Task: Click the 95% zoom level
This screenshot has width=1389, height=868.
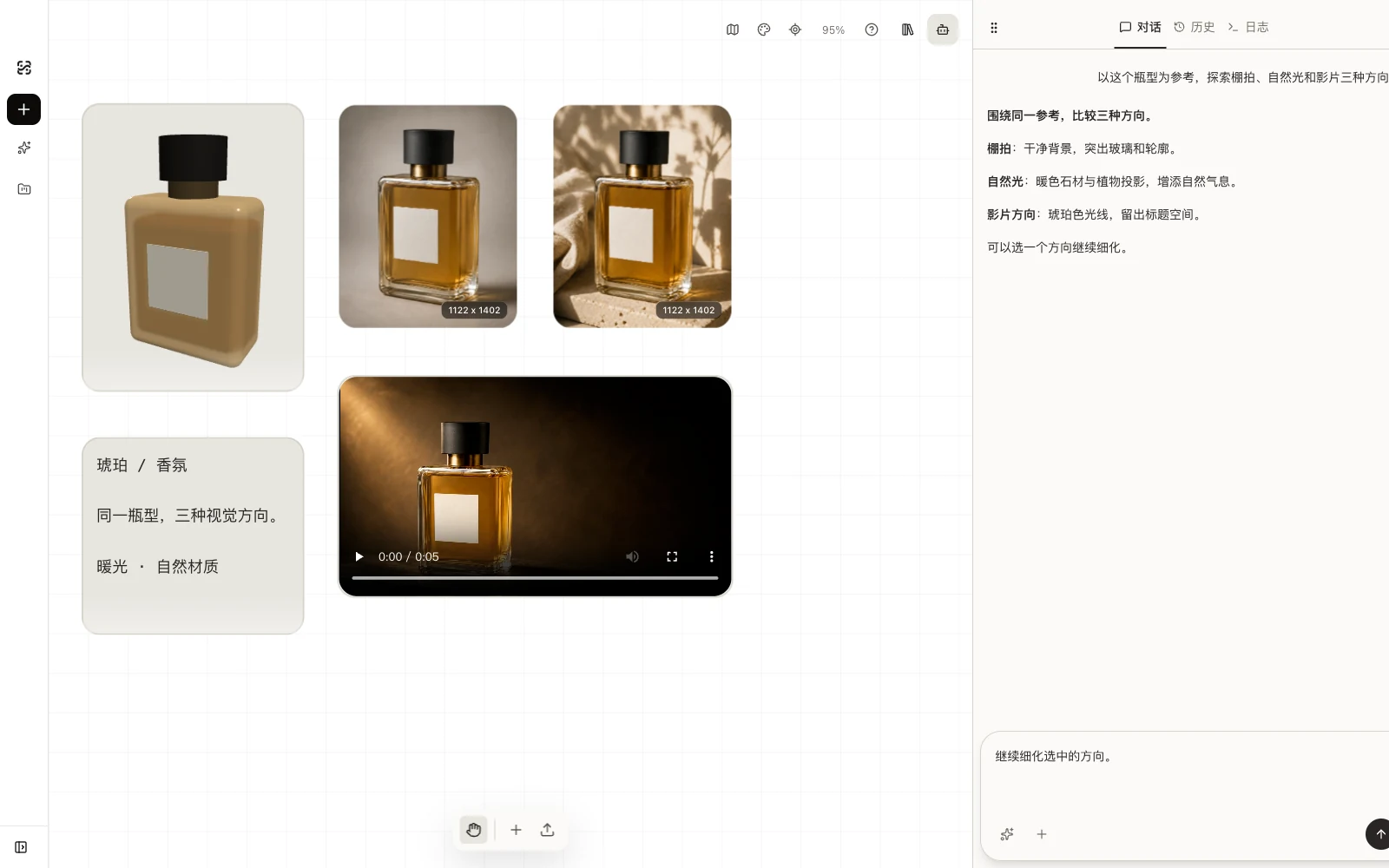Action: point(833,30)
